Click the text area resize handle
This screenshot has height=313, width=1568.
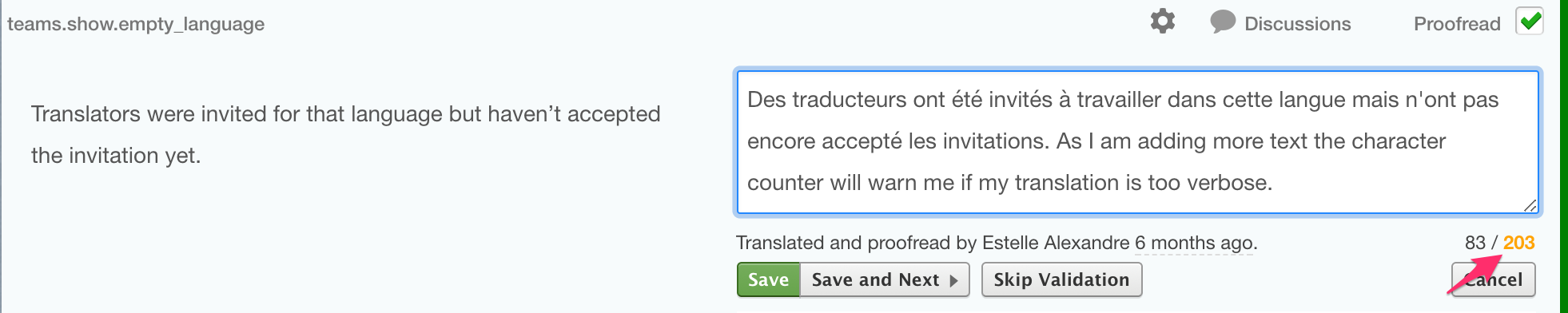click(1530, 205)
